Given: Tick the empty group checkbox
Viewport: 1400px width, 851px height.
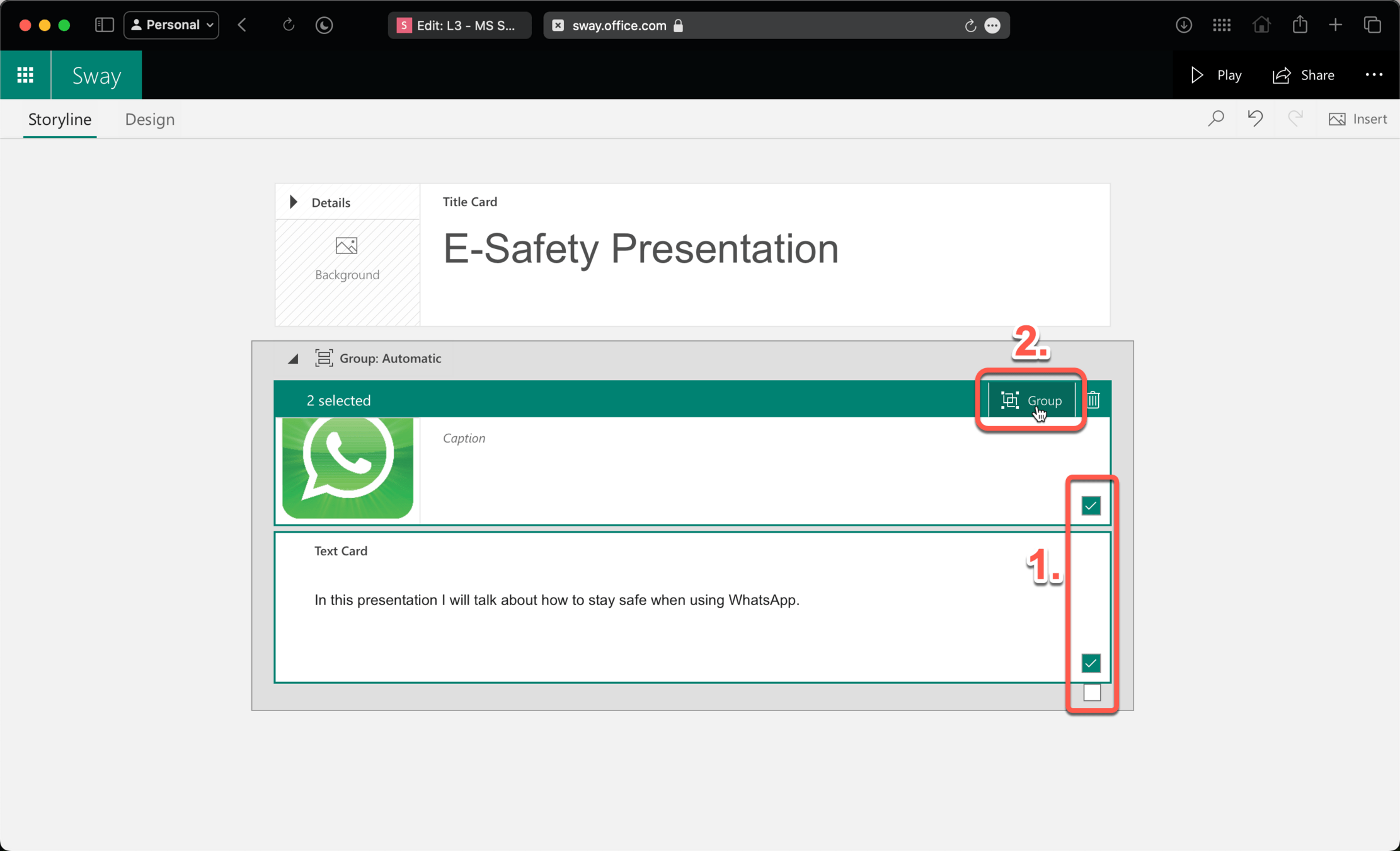Looking at the screenshot, I should [1091, 693].
